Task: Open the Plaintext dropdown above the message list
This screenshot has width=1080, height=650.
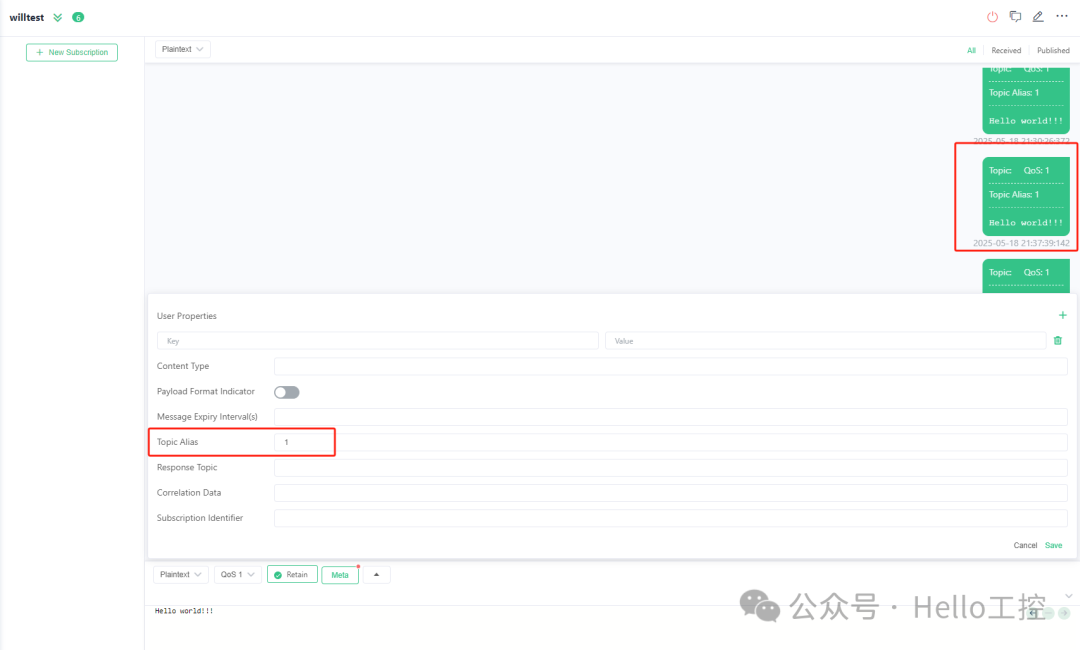Action: pyautogui.click(x=183, y=49)
